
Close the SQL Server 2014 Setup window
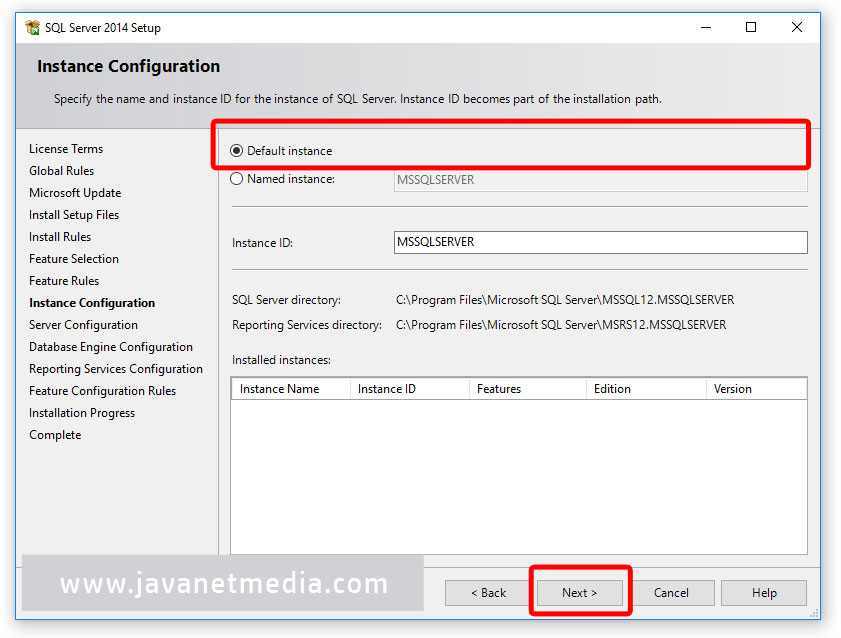796,27
